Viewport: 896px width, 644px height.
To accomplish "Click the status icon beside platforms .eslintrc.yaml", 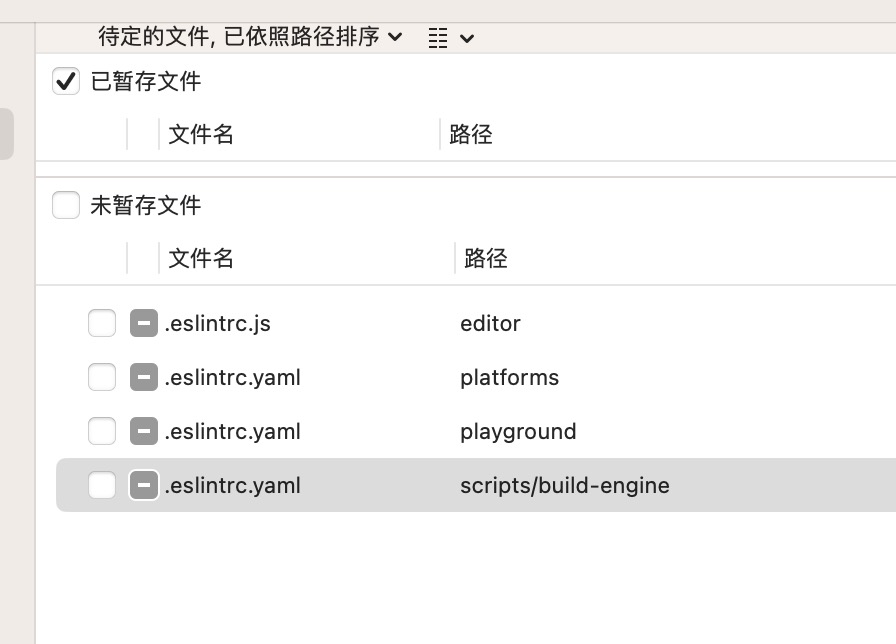I will point(144,377).
